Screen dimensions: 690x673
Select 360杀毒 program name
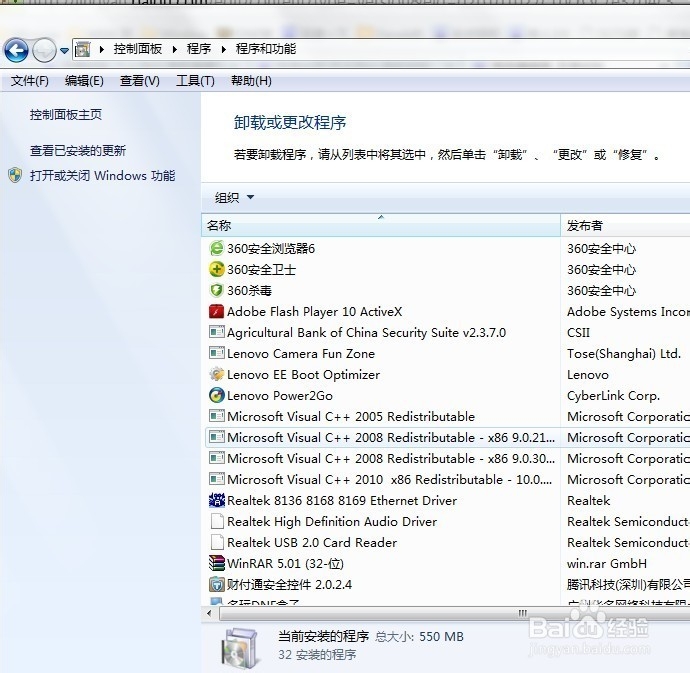250,291
